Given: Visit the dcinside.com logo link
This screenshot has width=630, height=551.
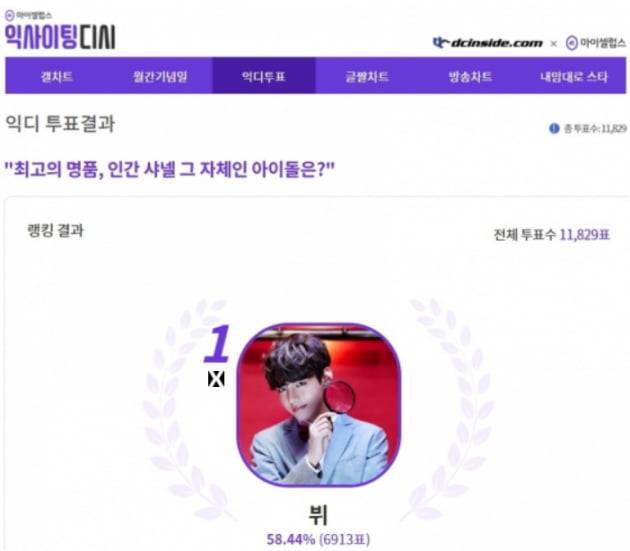Looking at the screenshot, I should pyautogui.click(x=488, y=43).
